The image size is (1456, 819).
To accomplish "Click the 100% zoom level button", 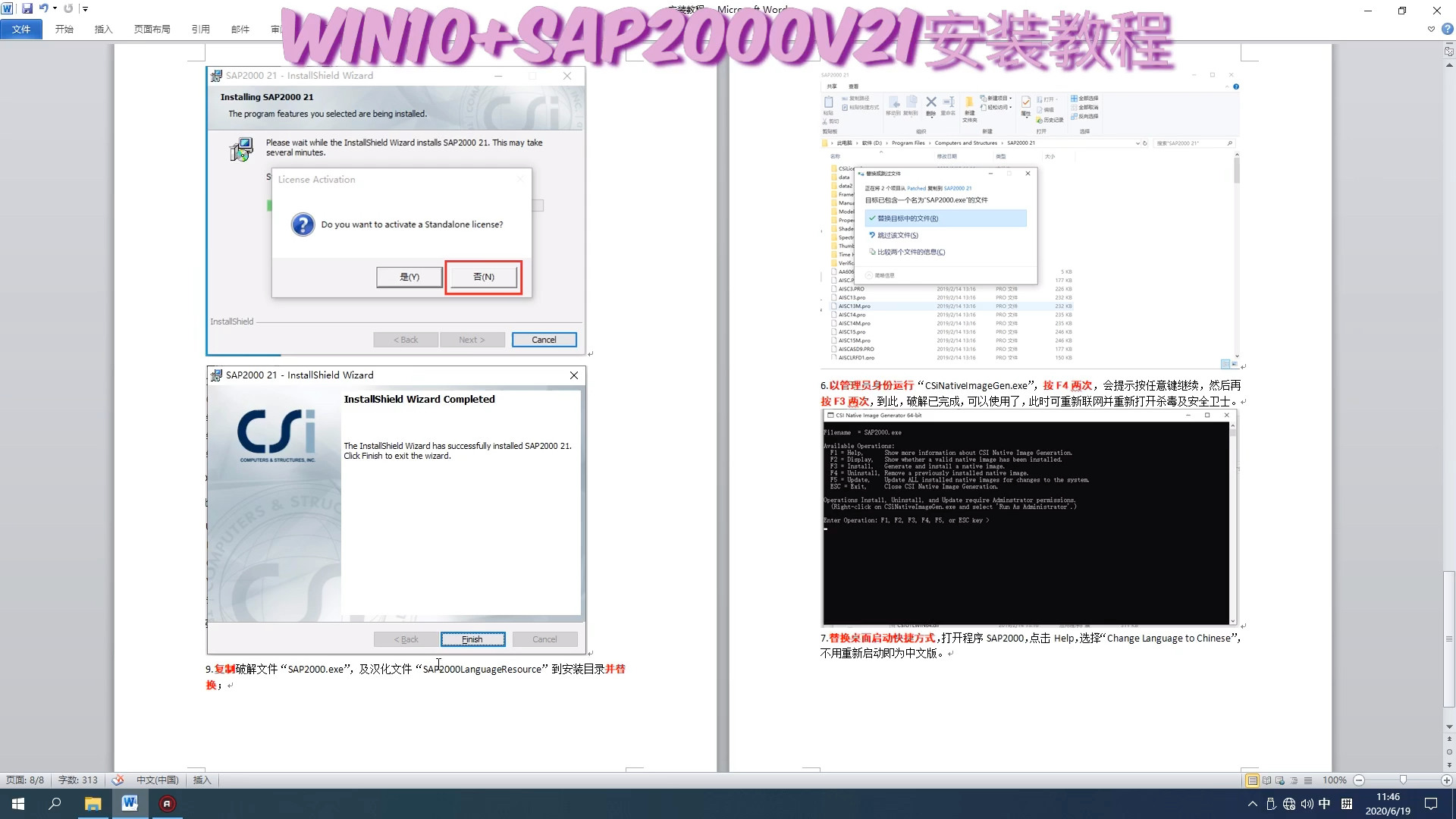I will pyautogui.click(x=1334, y=780).
